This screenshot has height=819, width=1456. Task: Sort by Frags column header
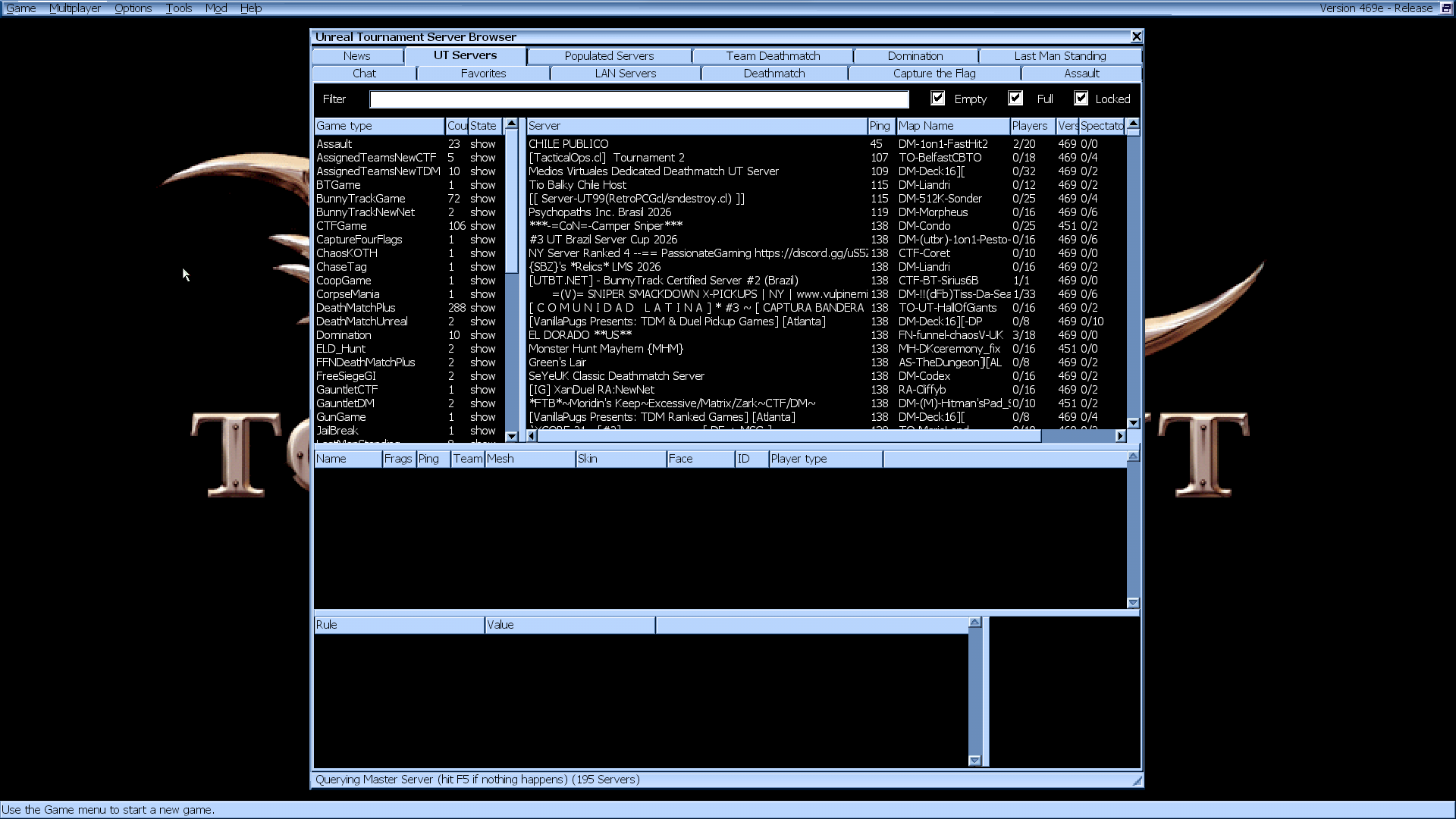pyautogui.click(x=399, y=459)
